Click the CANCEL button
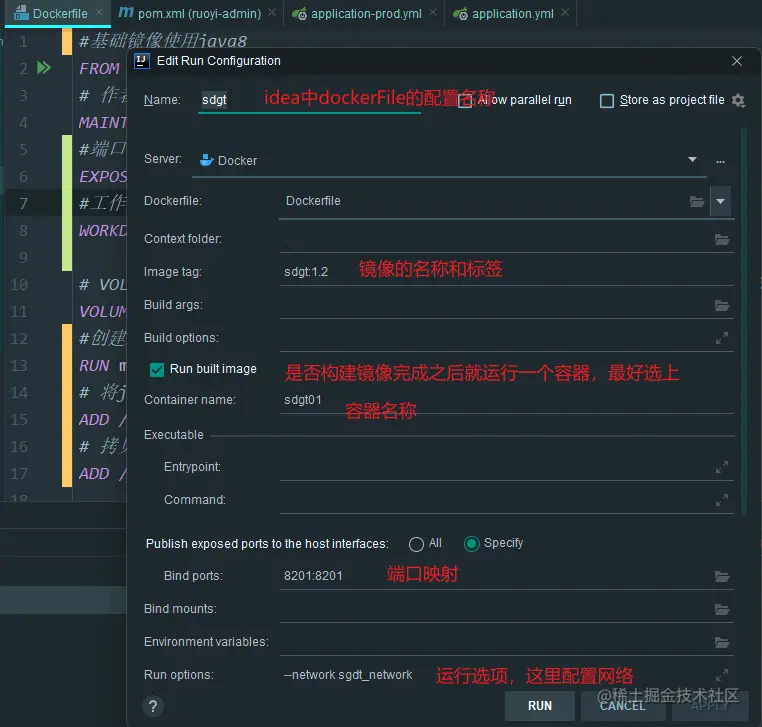Screen dimensions: 762x727 623,706
